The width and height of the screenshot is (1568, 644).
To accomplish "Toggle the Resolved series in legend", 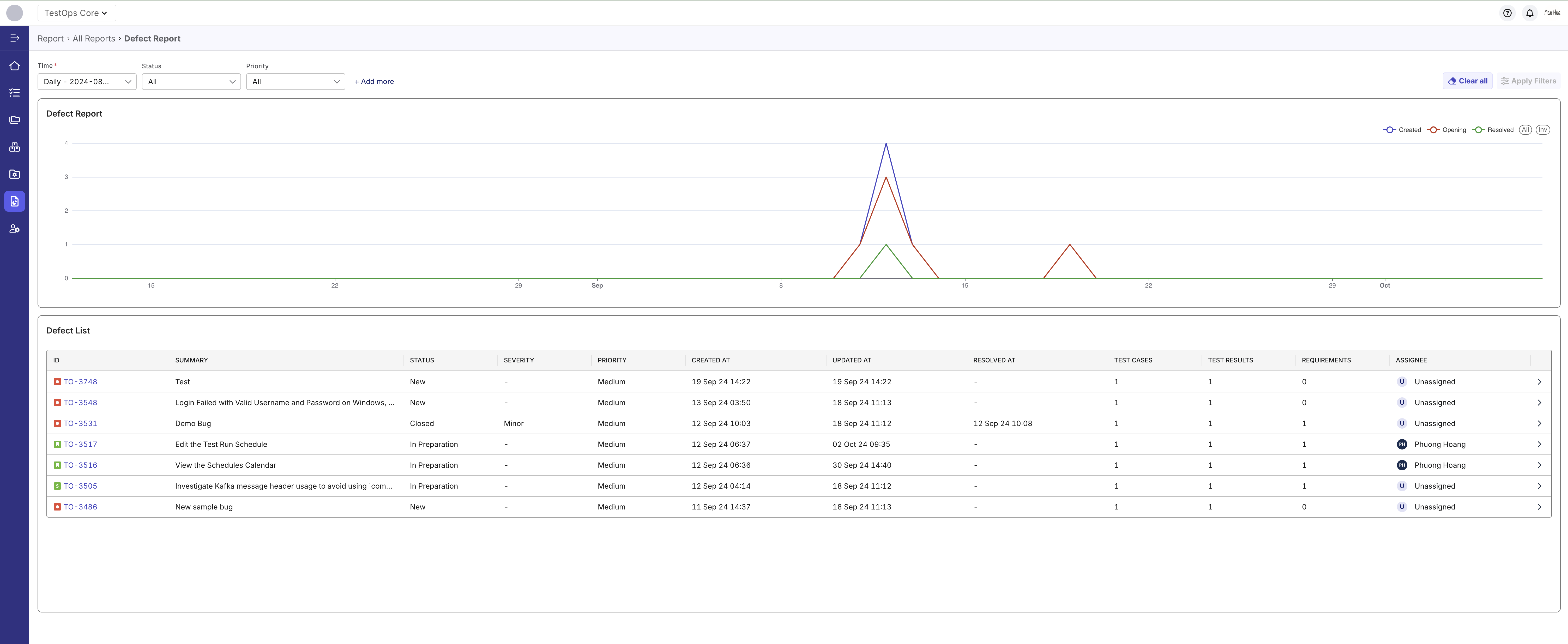I will [1493, 130].
